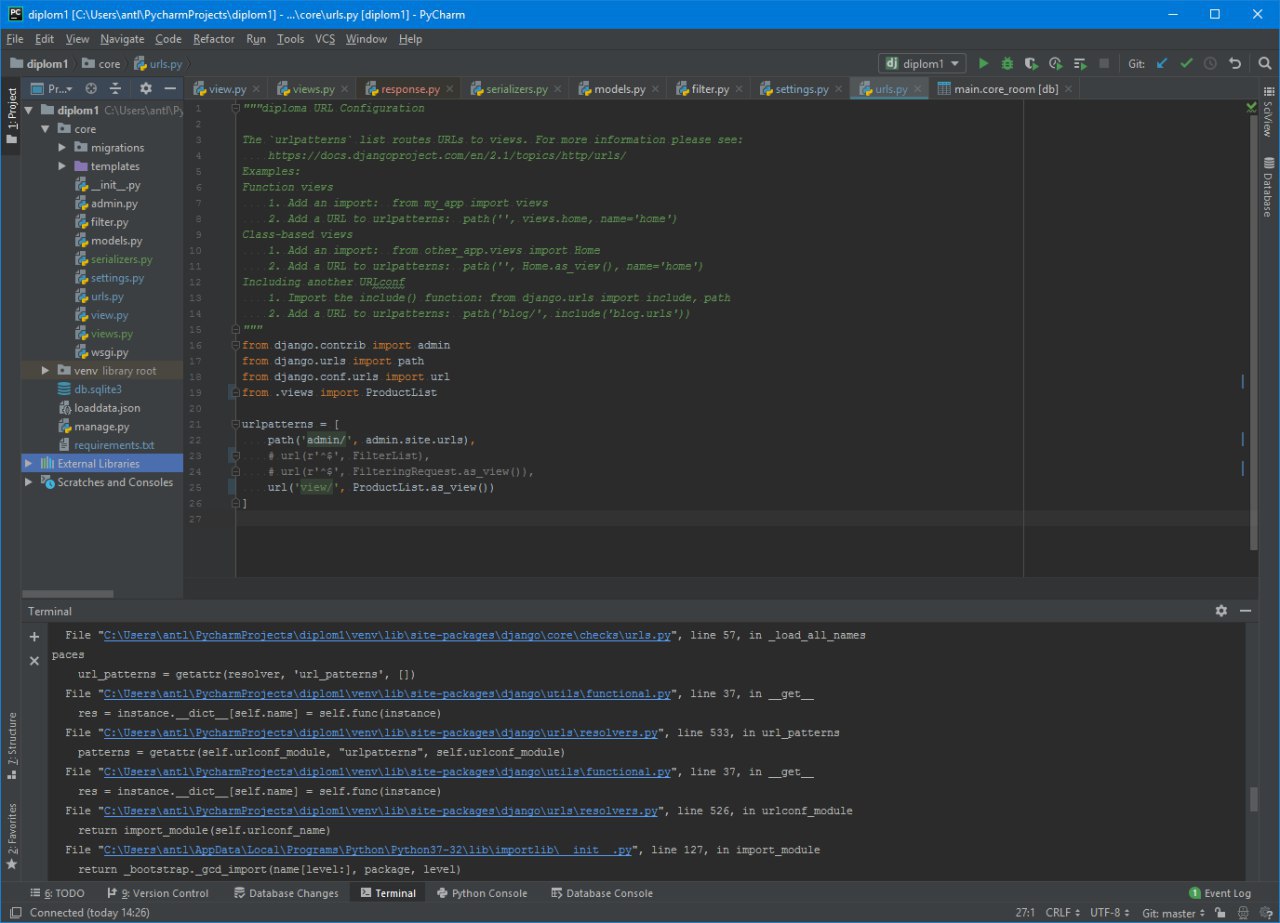Revert changes with the rollback arrow
Image resolution: width=1280 pixels, height=923 pixels.
tap(1235, 64)
